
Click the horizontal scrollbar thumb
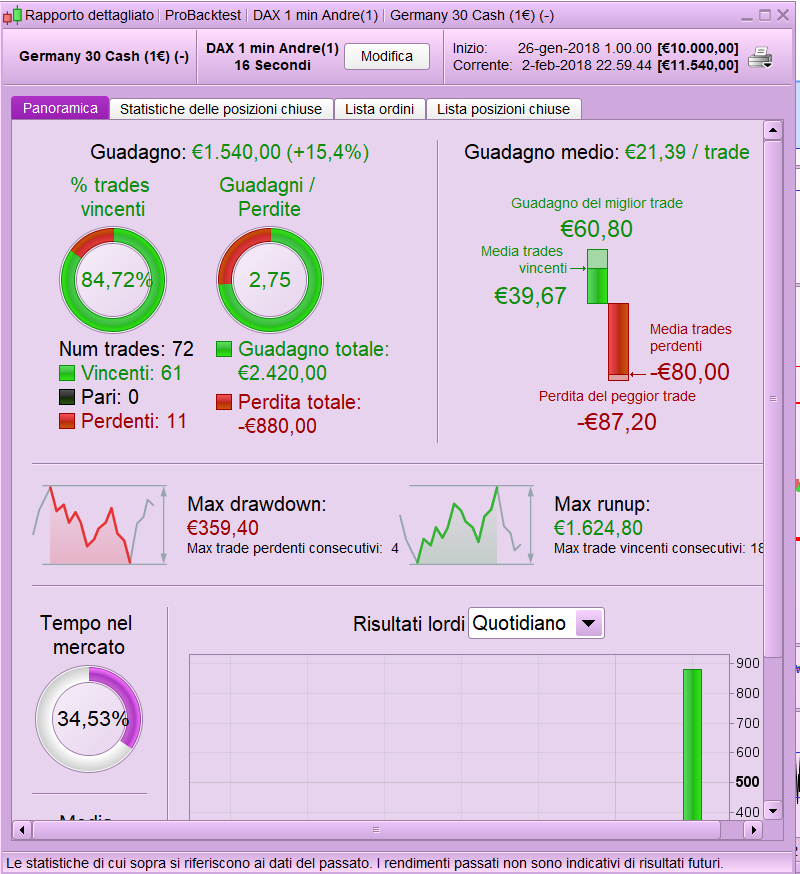click(376, 830)
